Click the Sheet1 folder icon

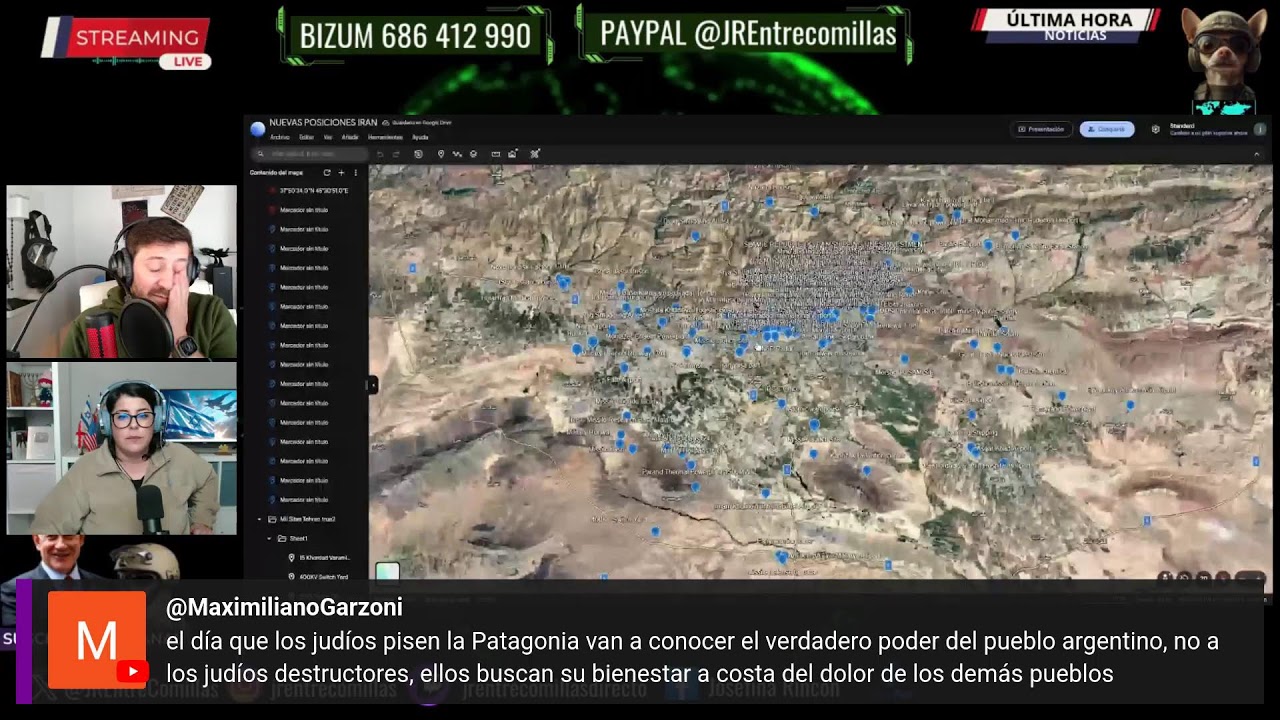coord(282,538)
